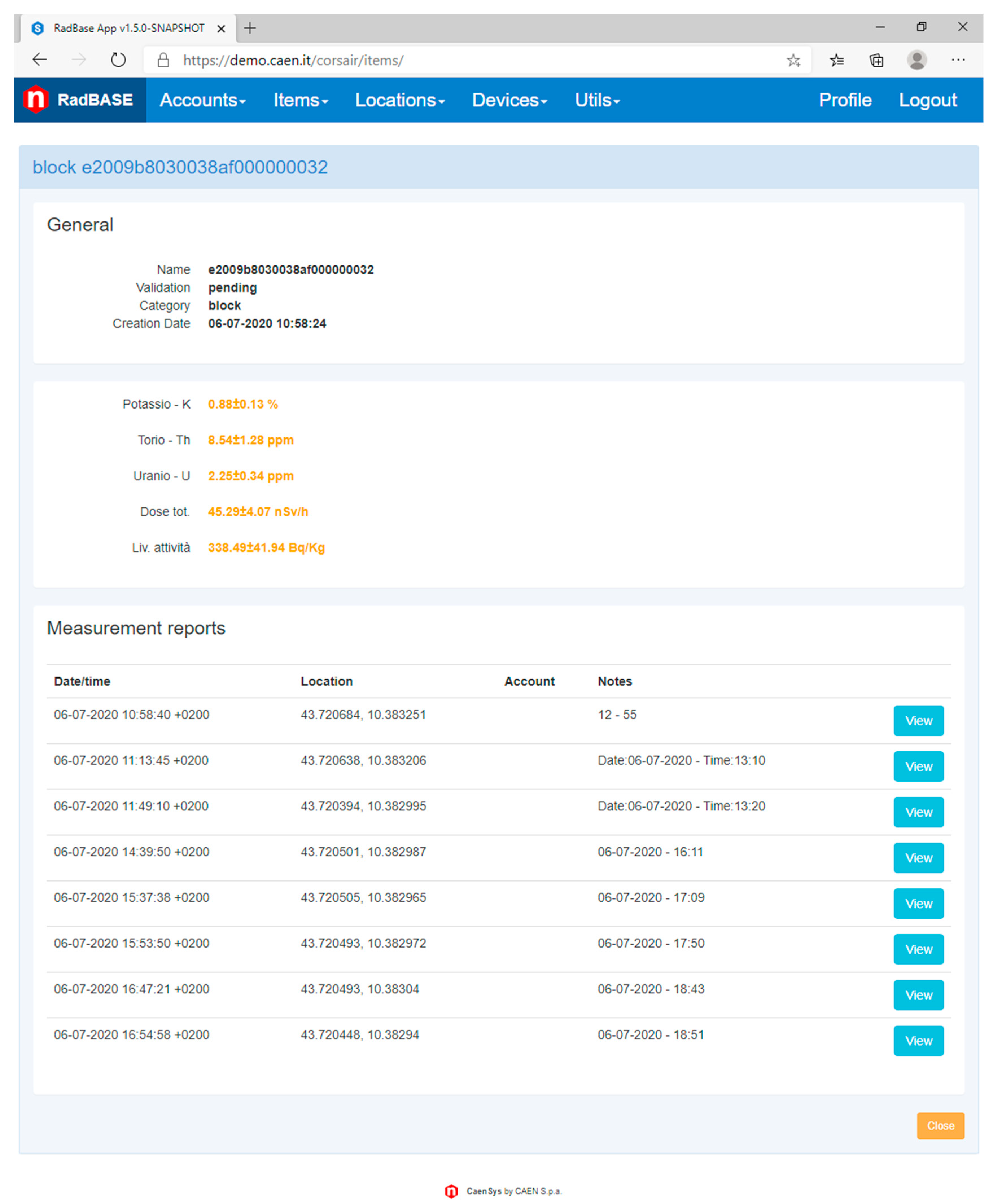Expand the Accounts dropdown menu
This screenshot has height=1204, width=991.
point(202,100)
